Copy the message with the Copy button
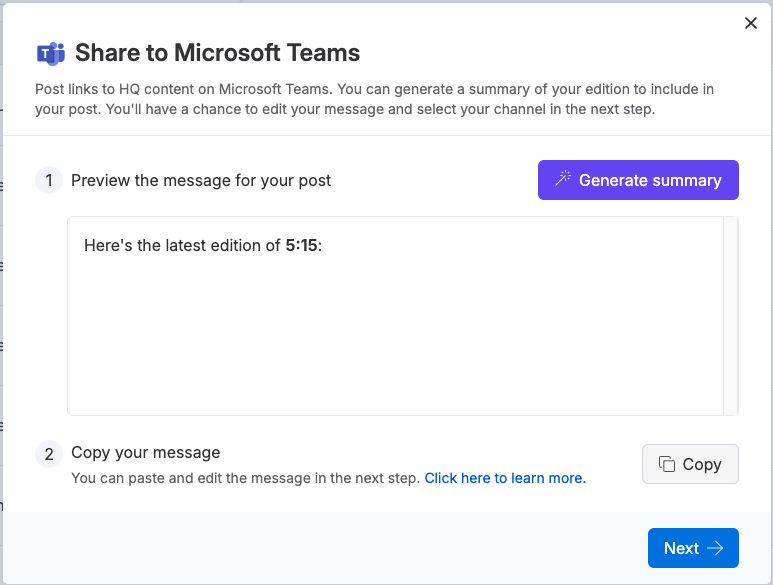Viewport: 773px width, 585px height. (x=690, y=464)
